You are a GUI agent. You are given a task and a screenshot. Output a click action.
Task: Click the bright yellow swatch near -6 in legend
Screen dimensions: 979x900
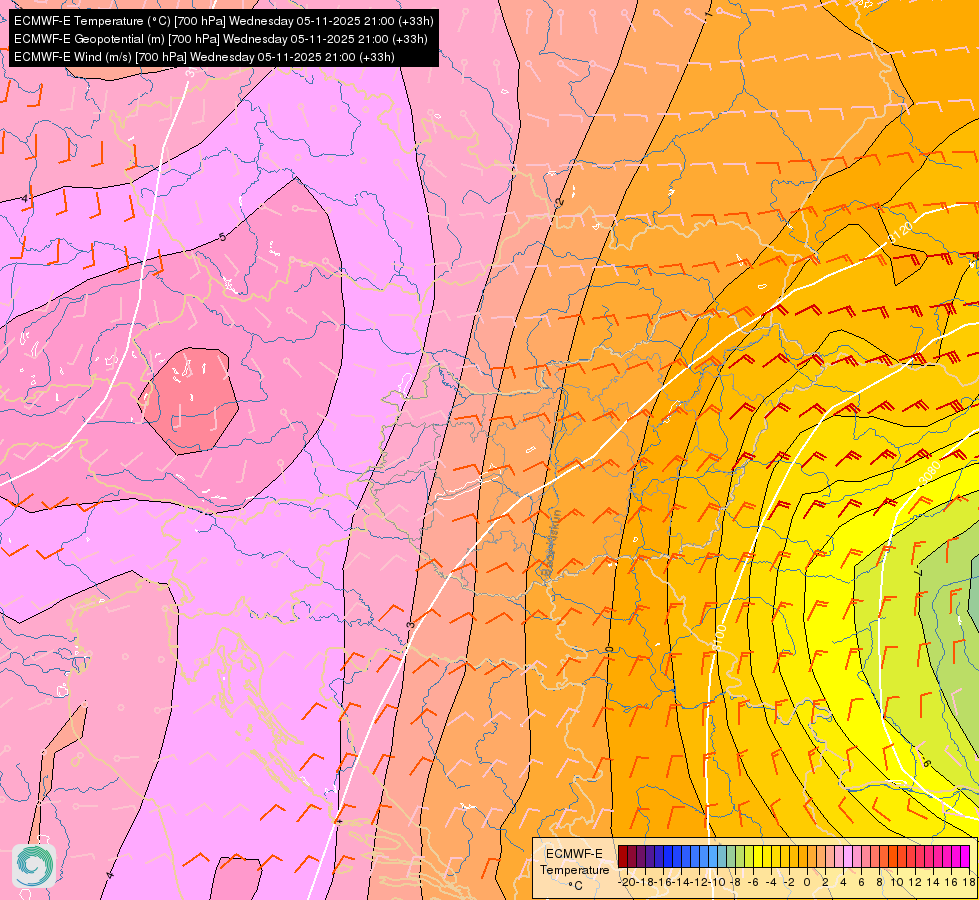click(x=758, y=856)
